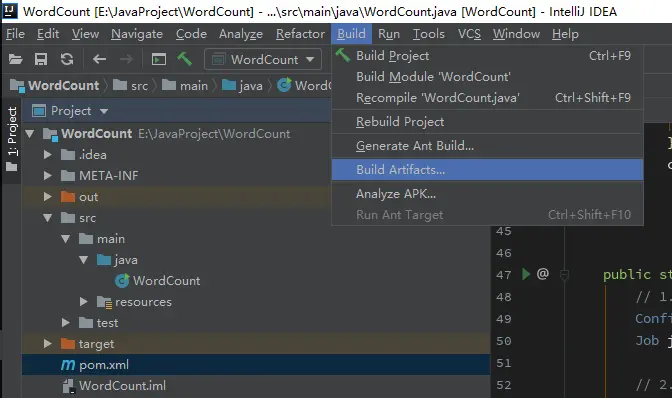
Task: Open the VCS menu
Action: tap(469, 33)
